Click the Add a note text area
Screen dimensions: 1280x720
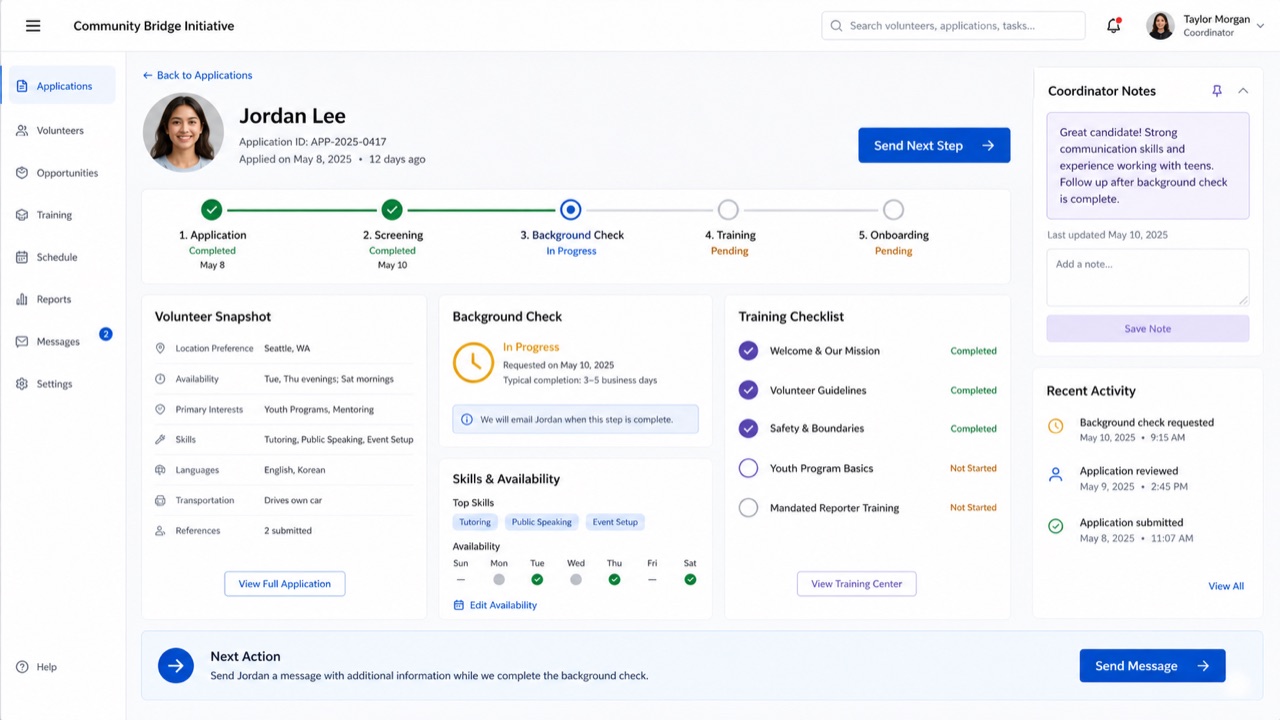pos(1148,278)
